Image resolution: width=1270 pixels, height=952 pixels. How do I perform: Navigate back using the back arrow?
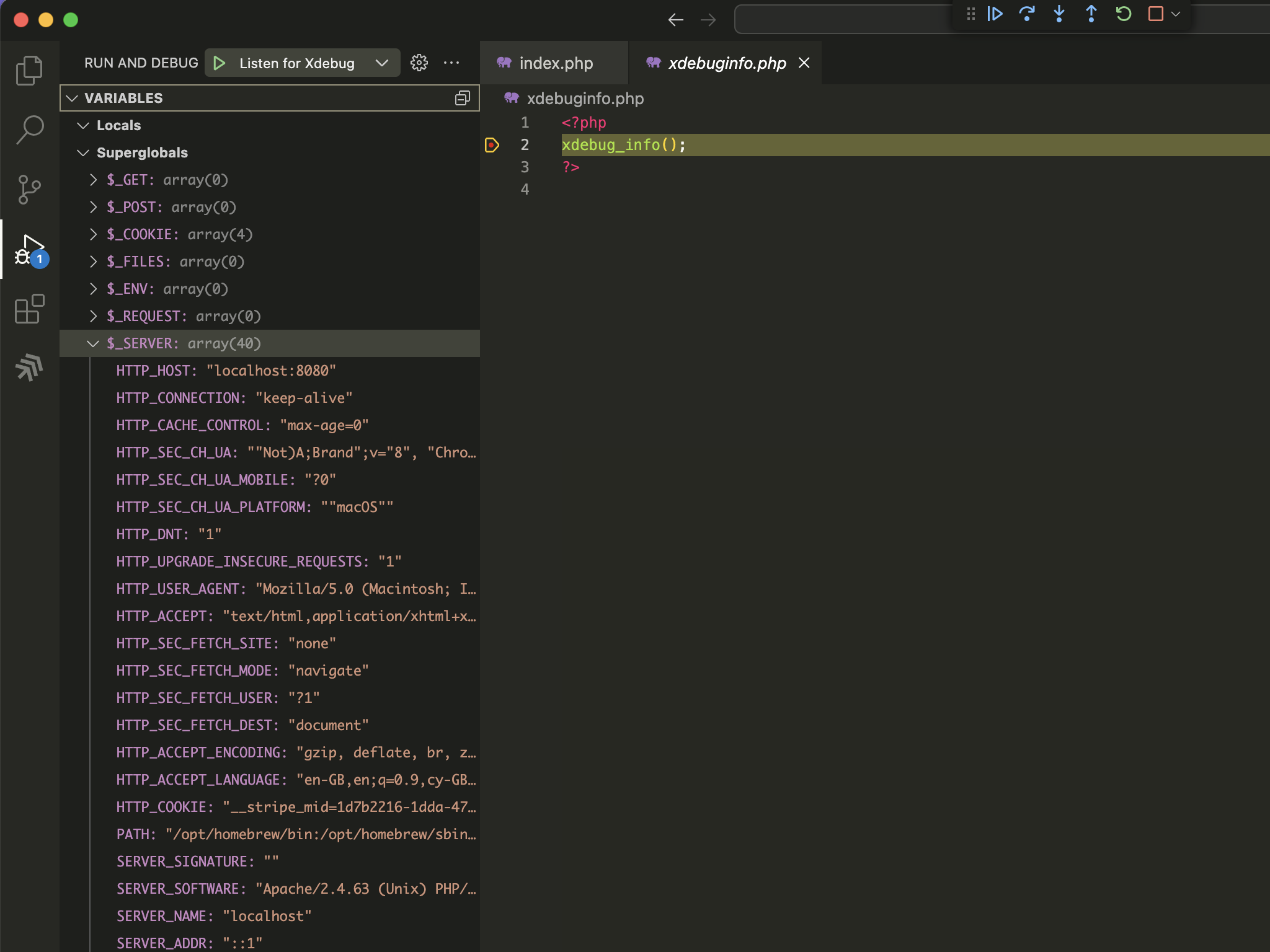click(675, 19)
